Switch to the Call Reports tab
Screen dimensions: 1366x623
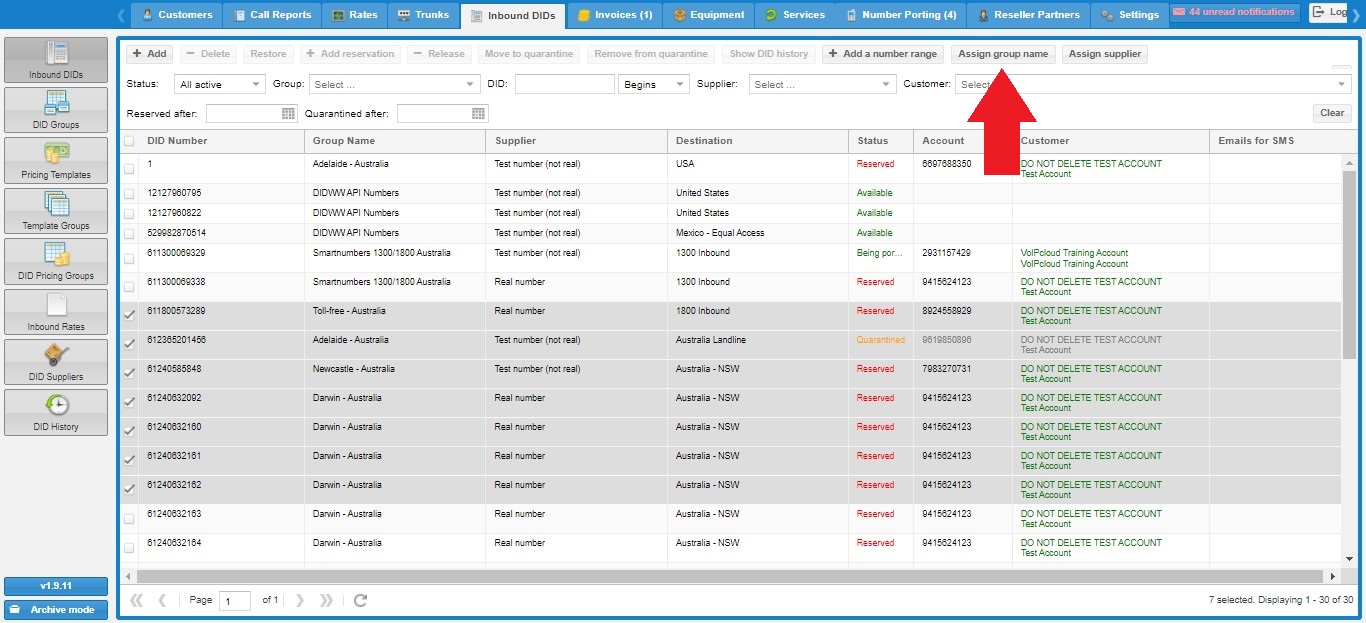[x=271, y=15]
